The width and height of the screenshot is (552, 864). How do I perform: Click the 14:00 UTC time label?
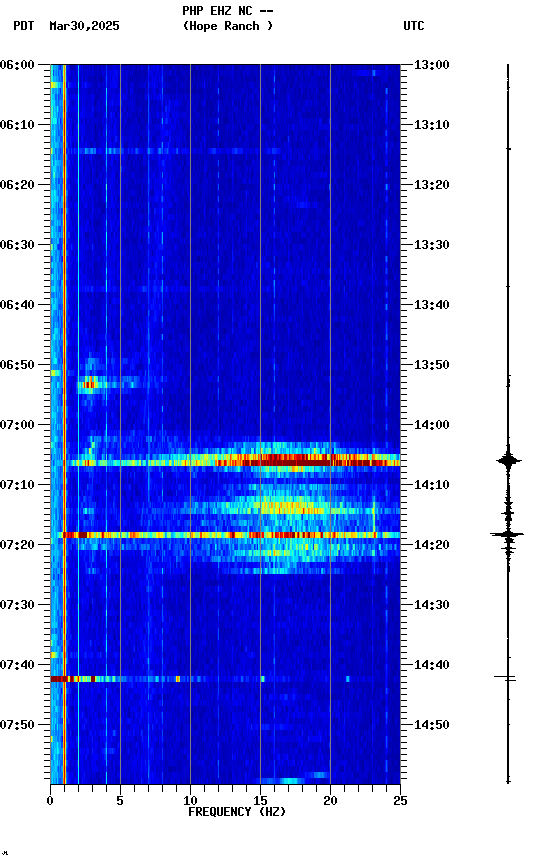(432, 425)
